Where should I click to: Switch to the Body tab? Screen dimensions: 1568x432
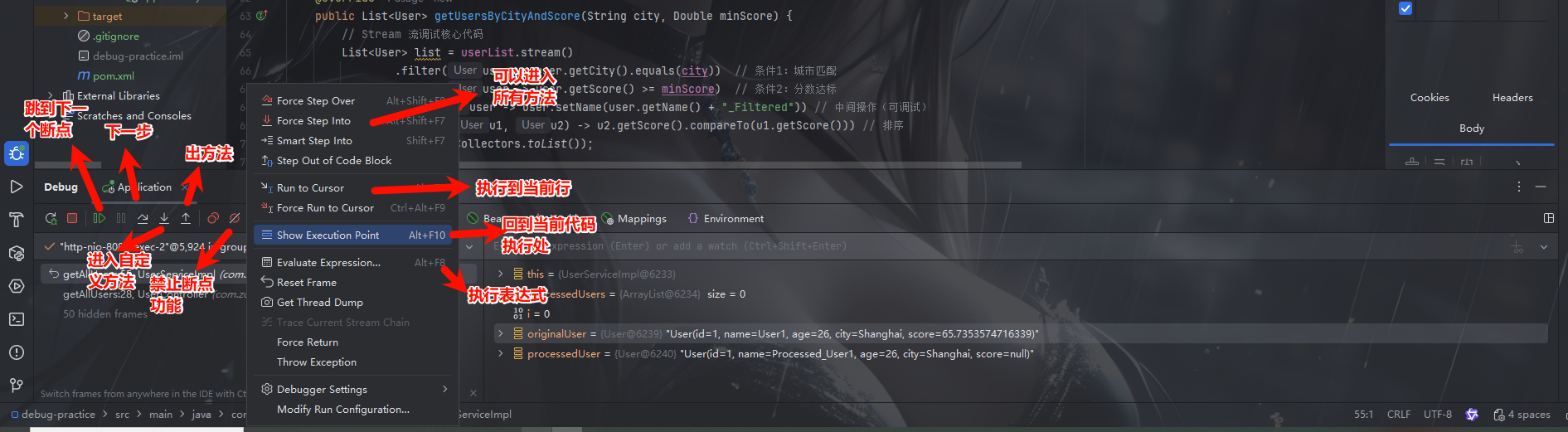tap(1472, 128)
